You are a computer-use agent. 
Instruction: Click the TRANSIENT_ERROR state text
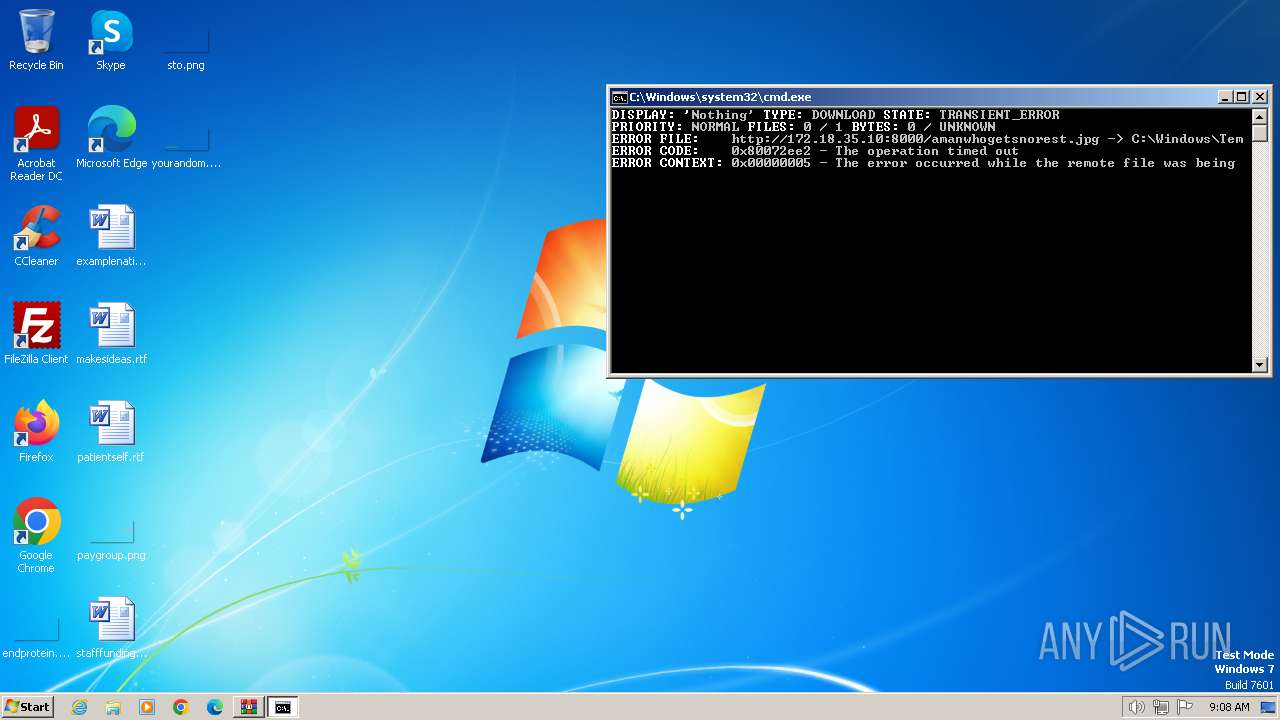[x=999, y=115]
